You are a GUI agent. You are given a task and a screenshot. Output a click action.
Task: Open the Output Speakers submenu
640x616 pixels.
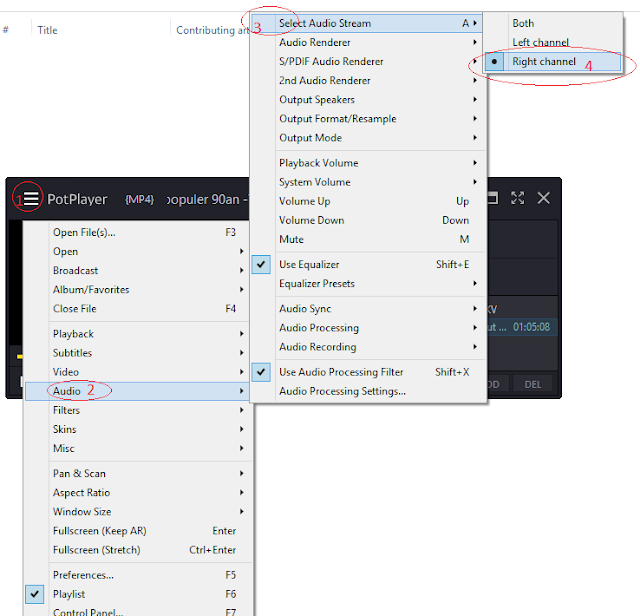[x=367, y=100]
